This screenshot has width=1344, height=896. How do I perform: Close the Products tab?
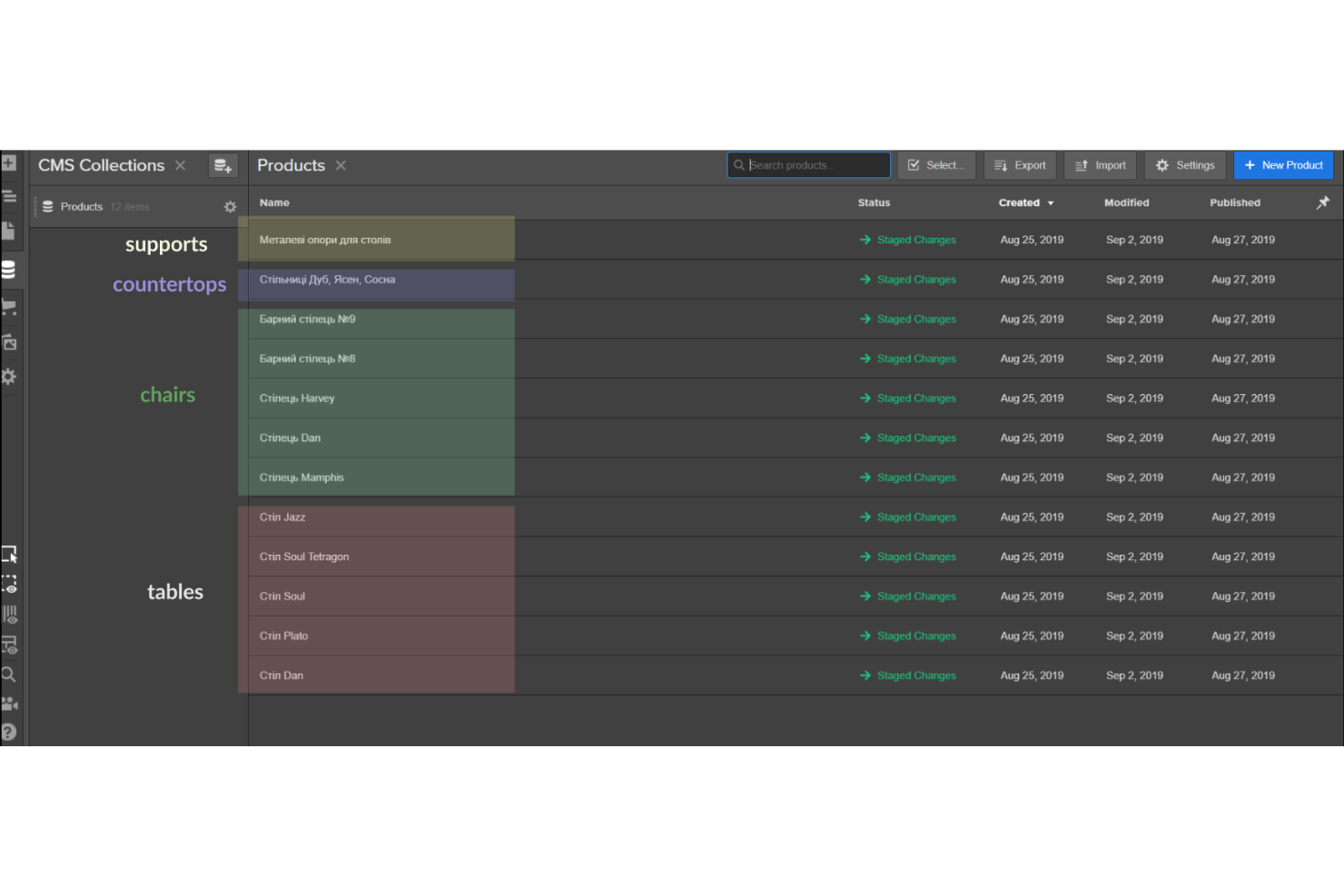341,164
